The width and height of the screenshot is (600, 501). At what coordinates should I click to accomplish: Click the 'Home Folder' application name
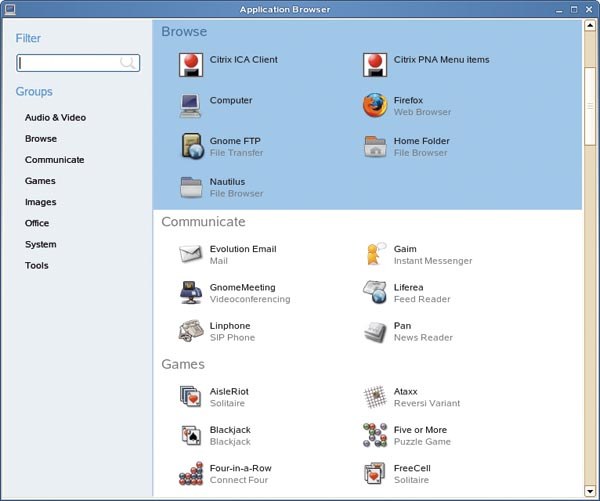[x=422, y=141]
